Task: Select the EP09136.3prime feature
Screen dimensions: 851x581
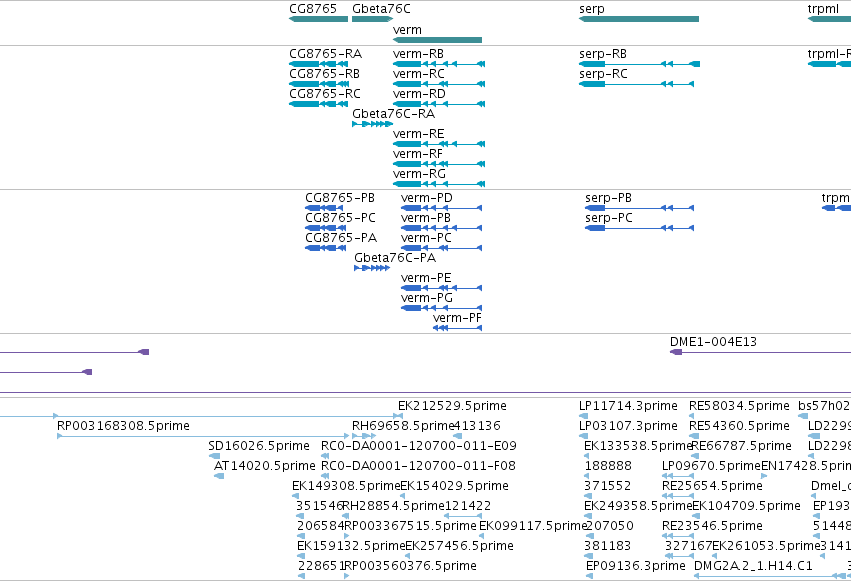Action: (590, 576)
